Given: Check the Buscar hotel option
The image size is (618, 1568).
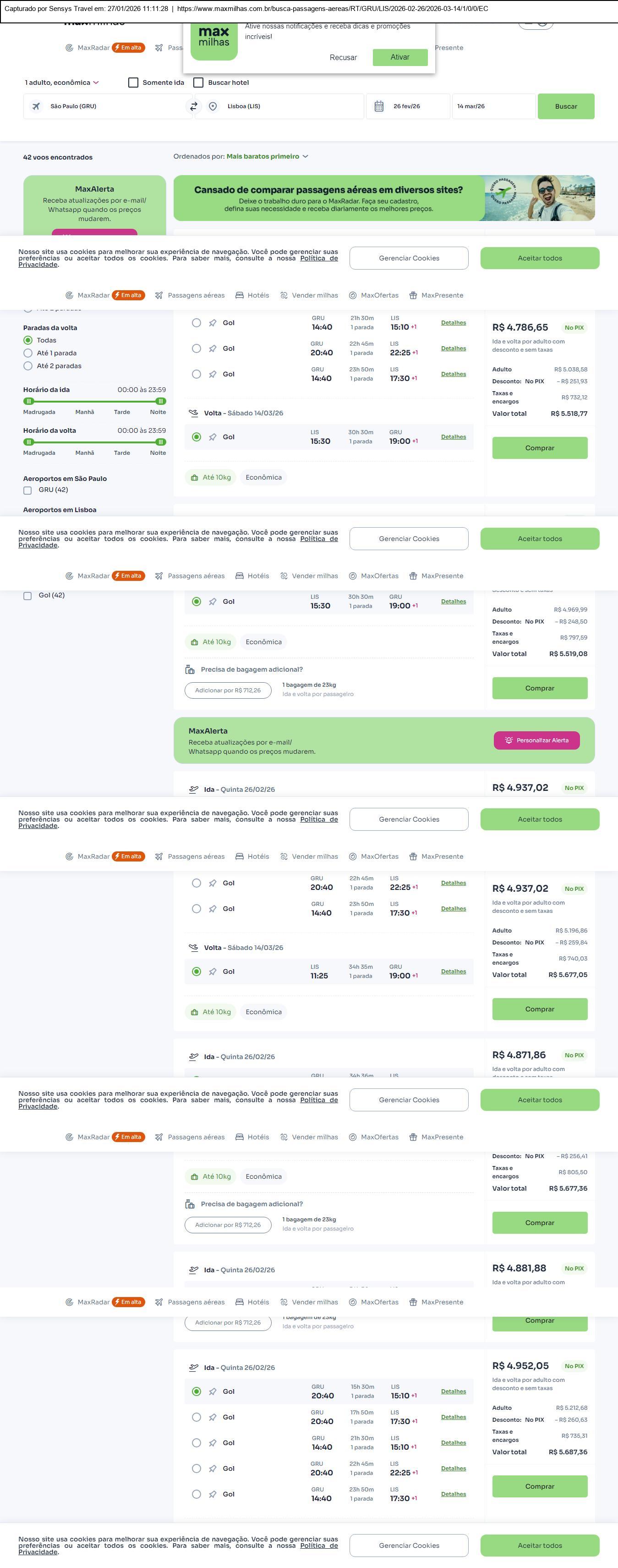Looking at the screenshot, I should click(x=198, y=83).
